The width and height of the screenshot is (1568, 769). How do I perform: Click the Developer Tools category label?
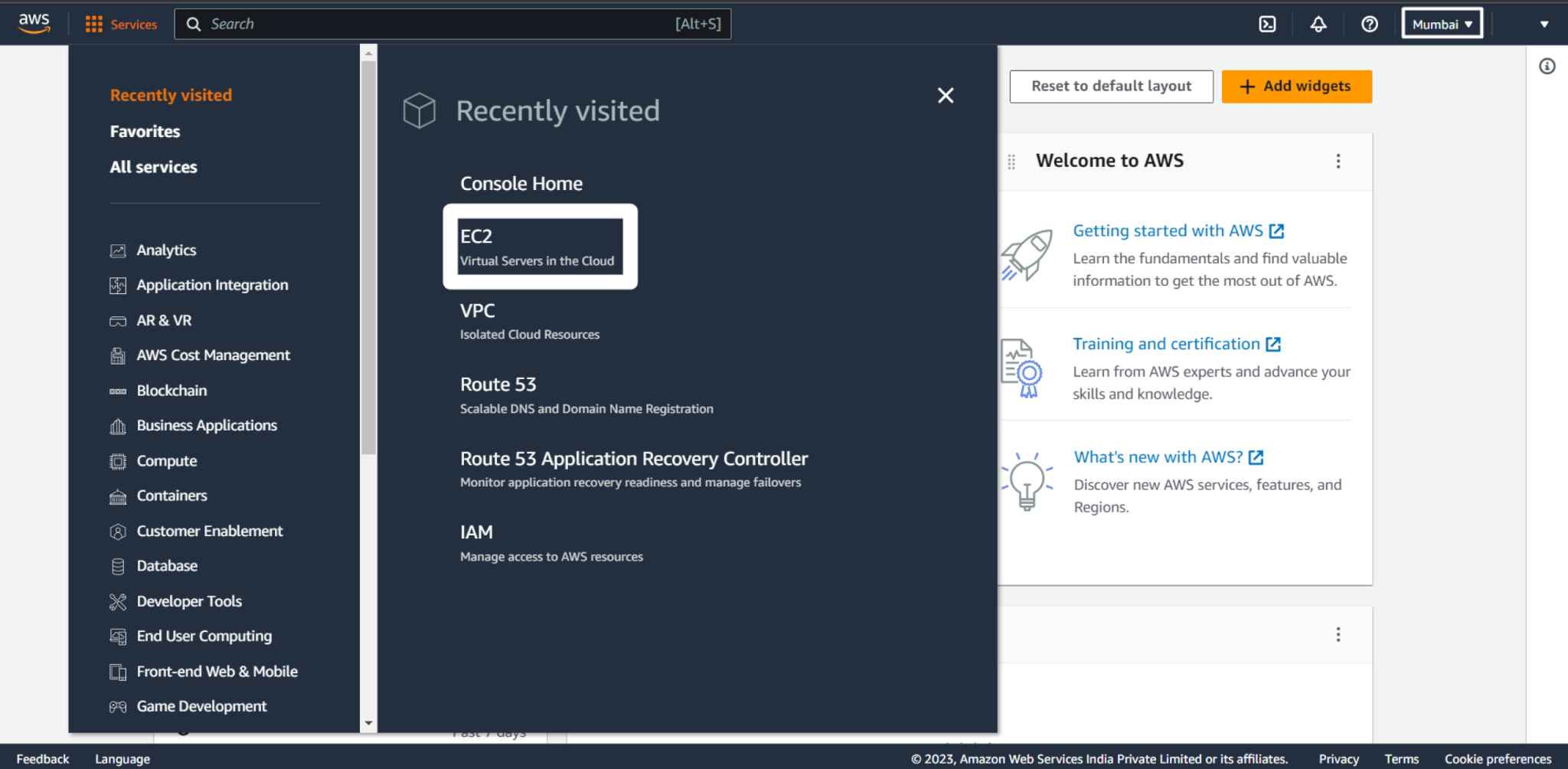pyautogui.click(x=189, y=601)
